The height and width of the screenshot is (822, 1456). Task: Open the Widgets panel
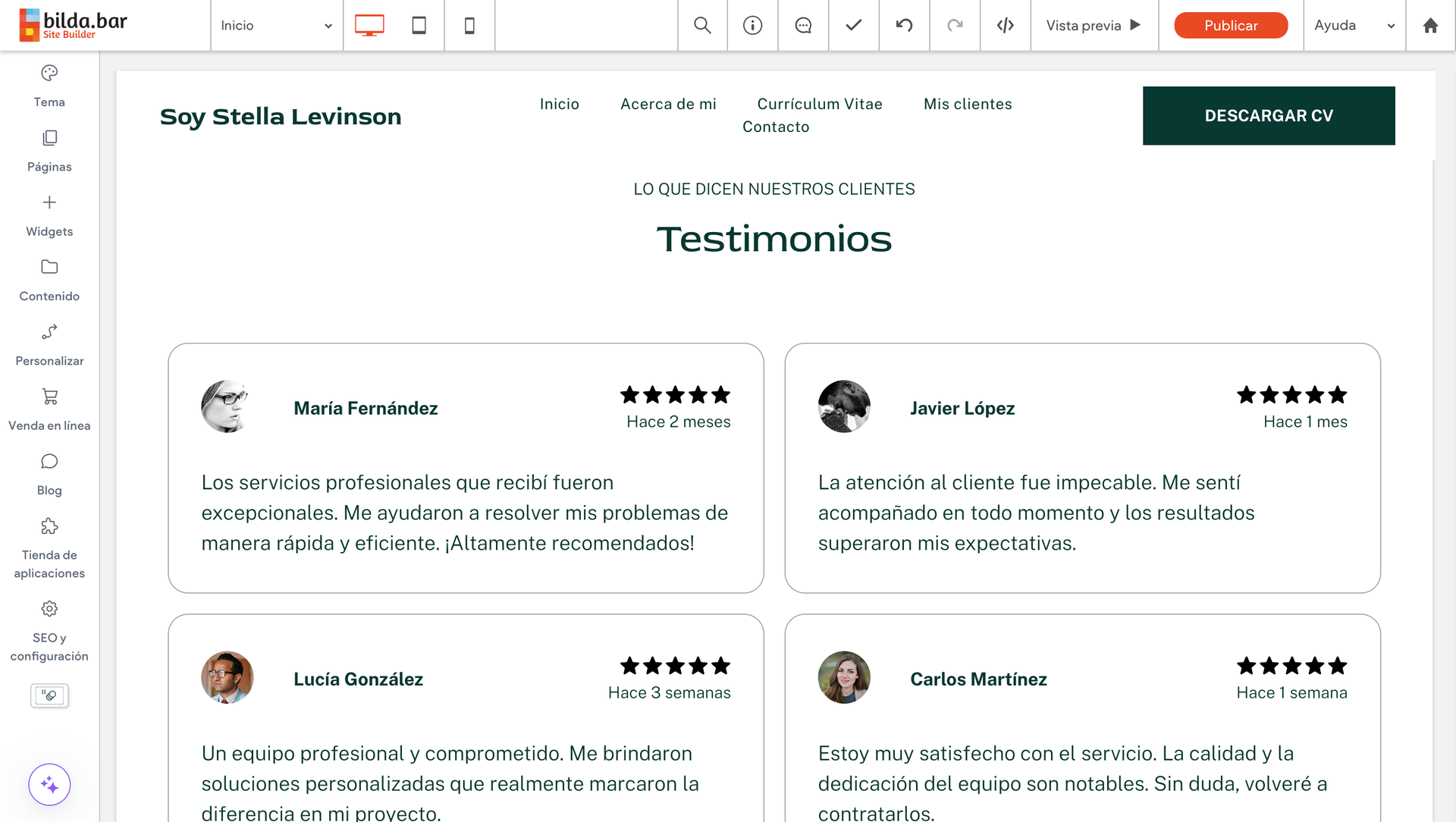pyautogui.click(x=49, y=215)
